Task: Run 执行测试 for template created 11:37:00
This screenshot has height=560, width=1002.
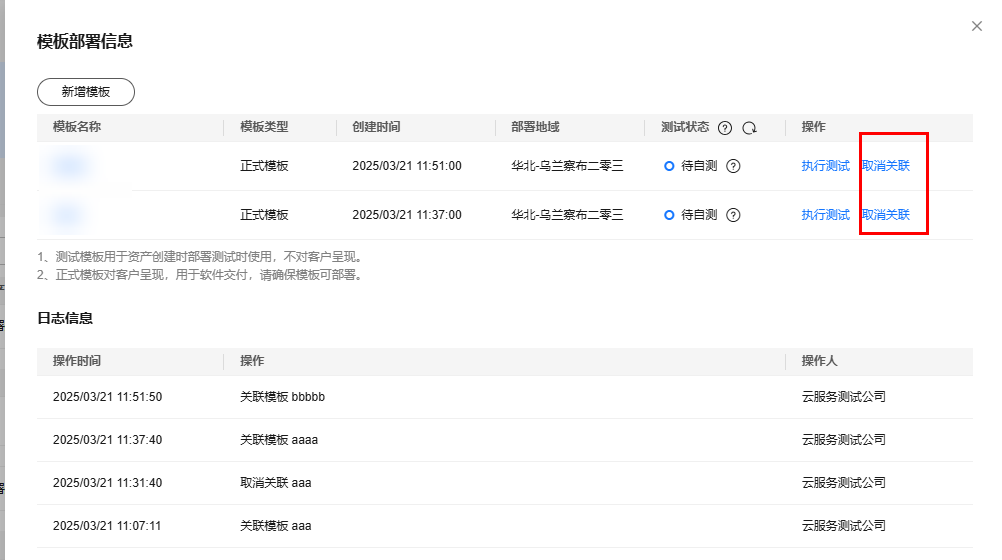Action: click(825, 215)
